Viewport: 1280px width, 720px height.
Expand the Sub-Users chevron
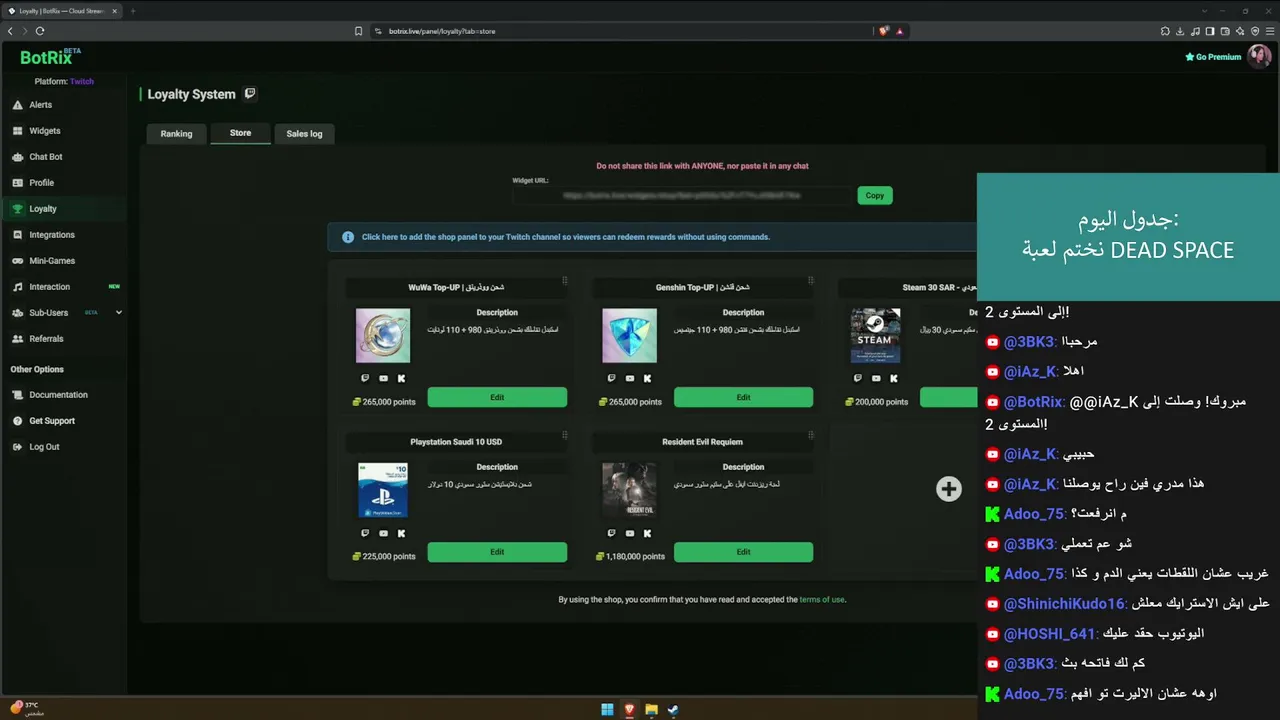point(119,313)
